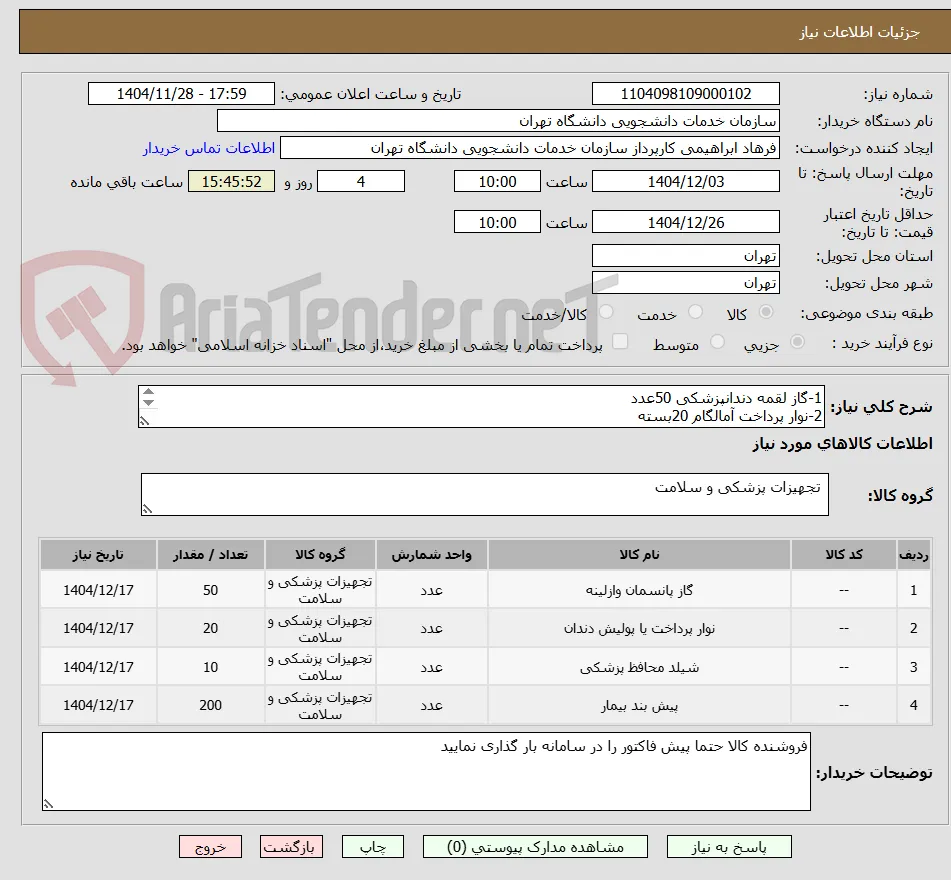
Task: Click the response deadline date 1404/12/03
Action: click(x=685, y=181)
